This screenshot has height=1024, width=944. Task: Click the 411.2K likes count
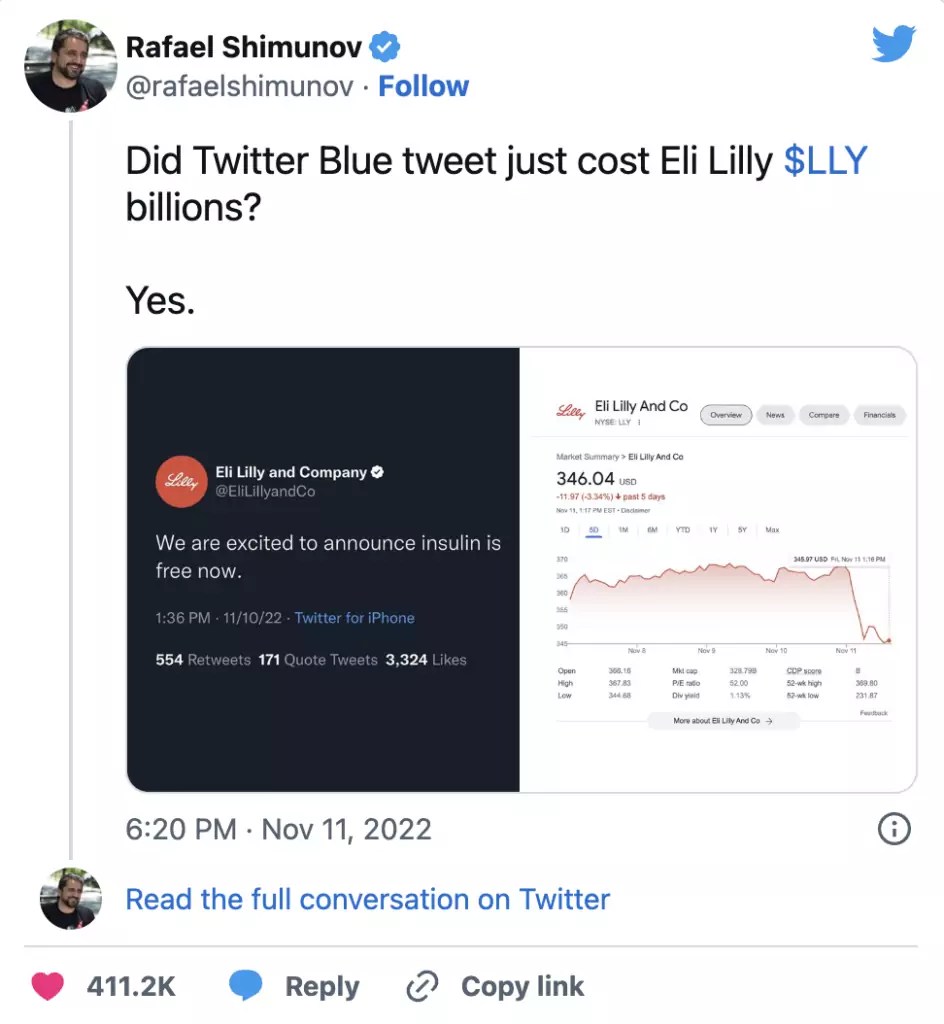131,986
